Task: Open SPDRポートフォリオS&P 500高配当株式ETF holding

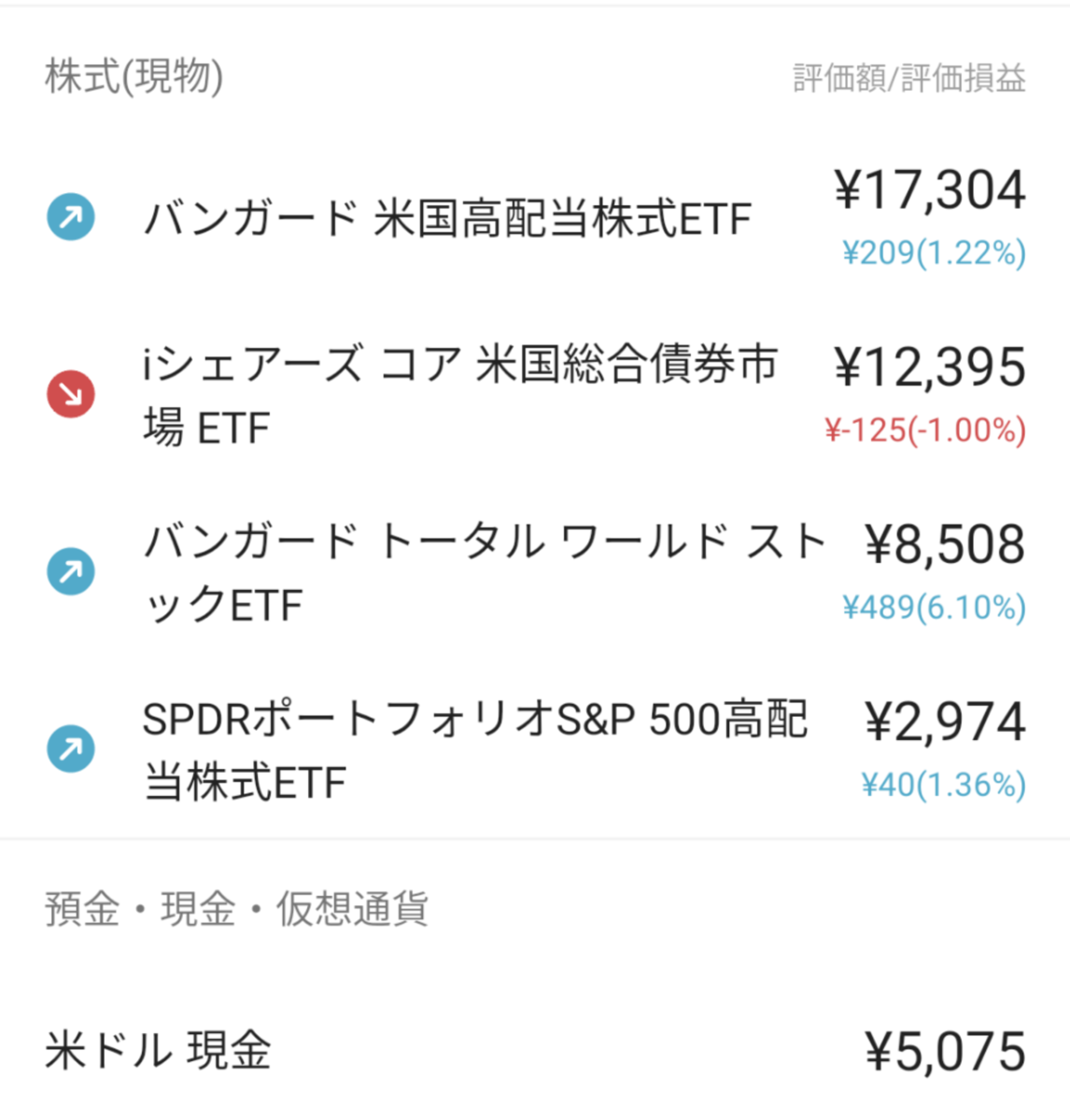Action: pyautogui.click(x=535, y=749)
